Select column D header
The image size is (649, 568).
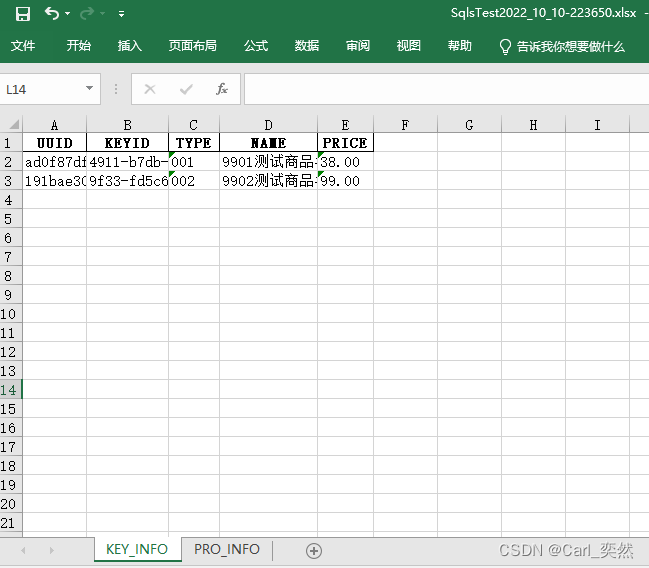pos(269,125)
